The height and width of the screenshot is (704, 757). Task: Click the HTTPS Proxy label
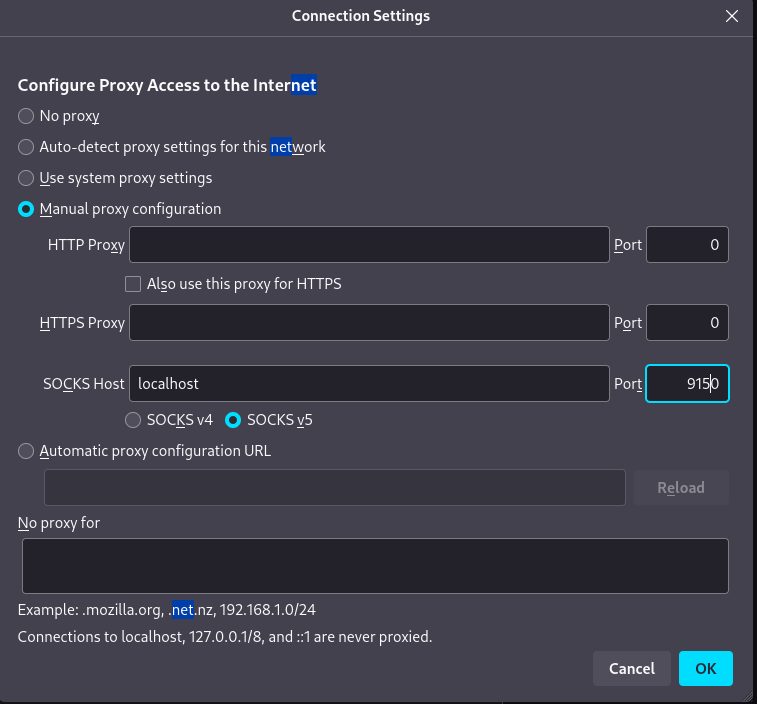(82, 323)
